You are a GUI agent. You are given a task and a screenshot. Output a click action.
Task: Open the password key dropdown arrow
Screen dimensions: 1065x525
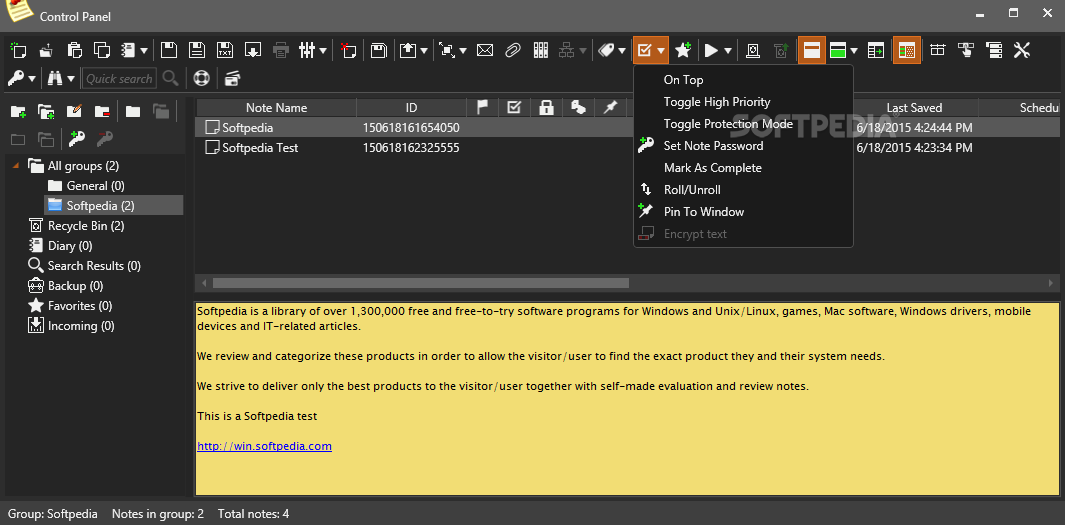pyautogui.click(x=32, y=79)
